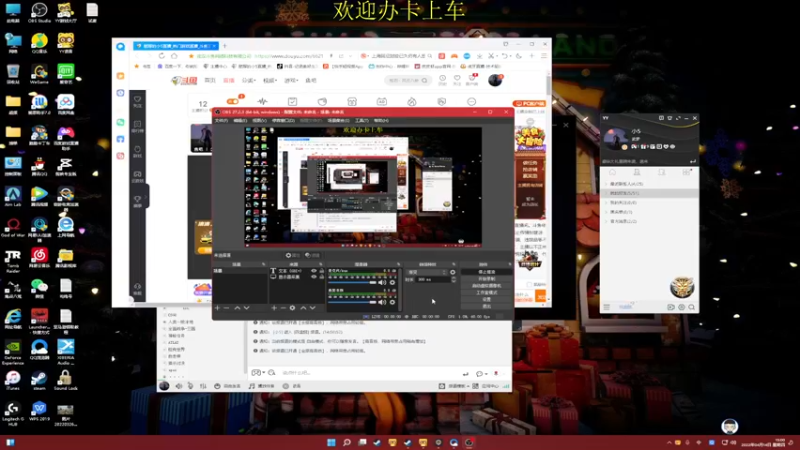Image resolution: width=800 pixels, height=450 pixels.
Task: Mute the 桌面音频 channel
Action: click(382, 302)
